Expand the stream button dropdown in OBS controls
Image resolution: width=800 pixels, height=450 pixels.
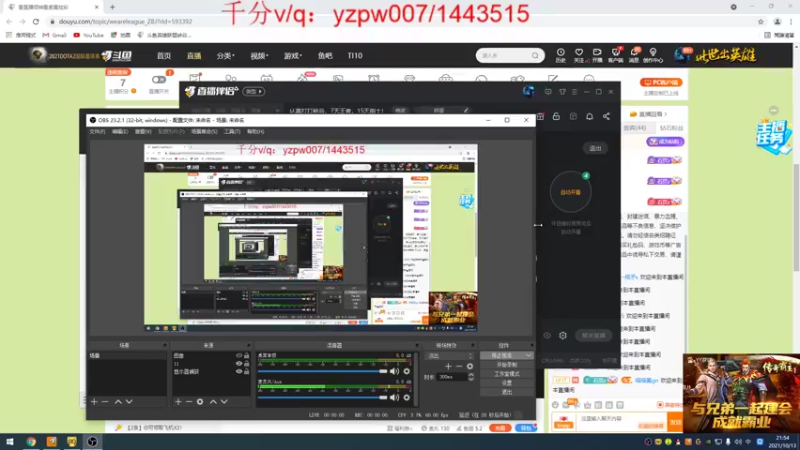pos(528,355)
